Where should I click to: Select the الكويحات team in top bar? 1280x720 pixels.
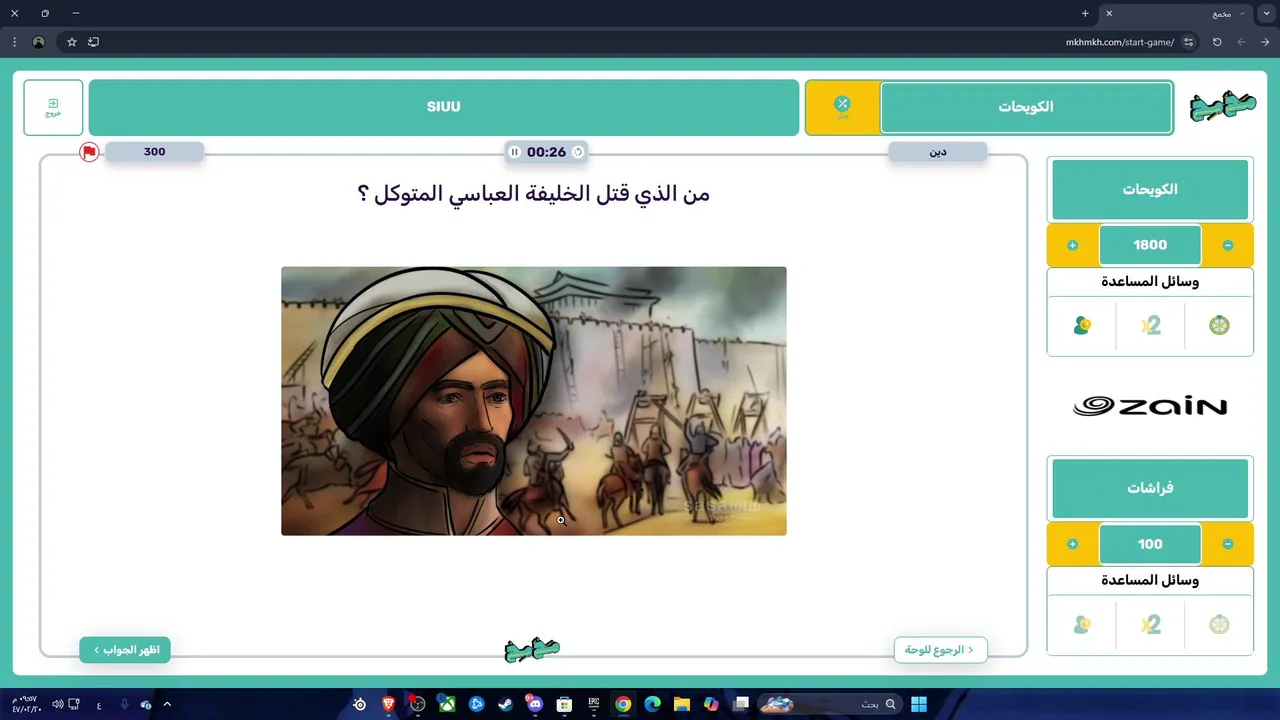[1026, 107]
